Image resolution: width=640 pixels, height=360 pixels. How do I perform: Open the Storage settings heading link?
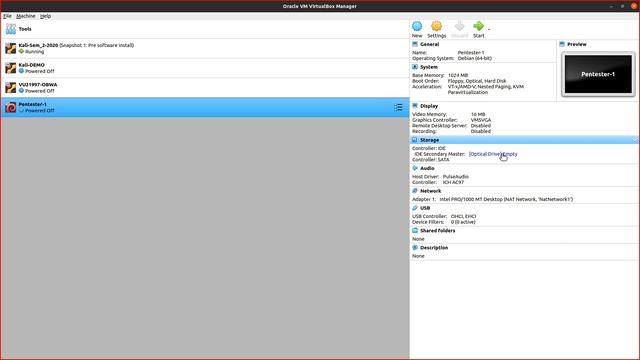click(429, 140)
